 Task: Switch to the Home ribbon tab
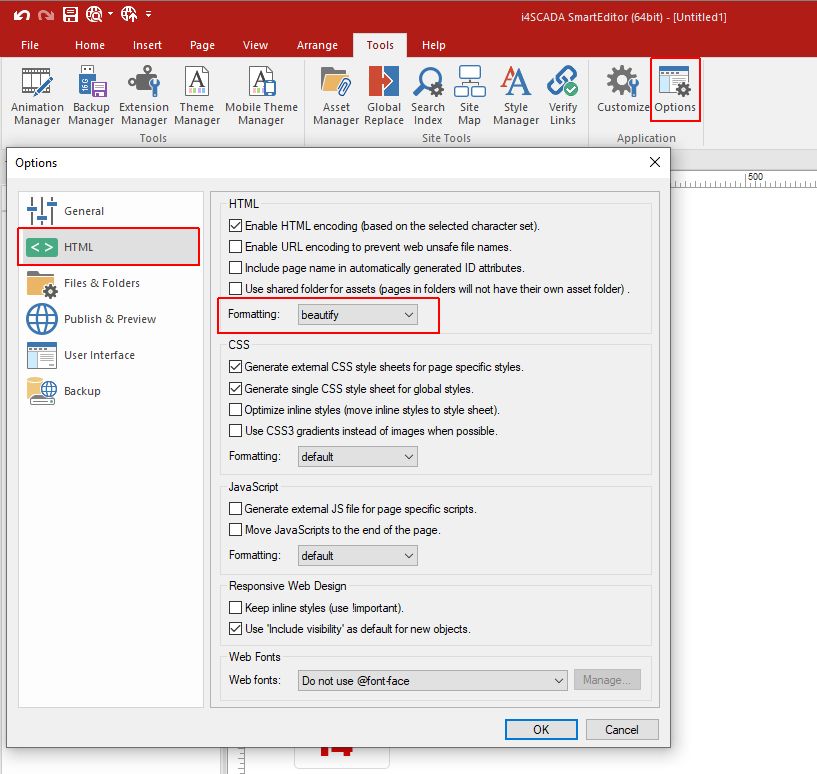pos(90,45)
